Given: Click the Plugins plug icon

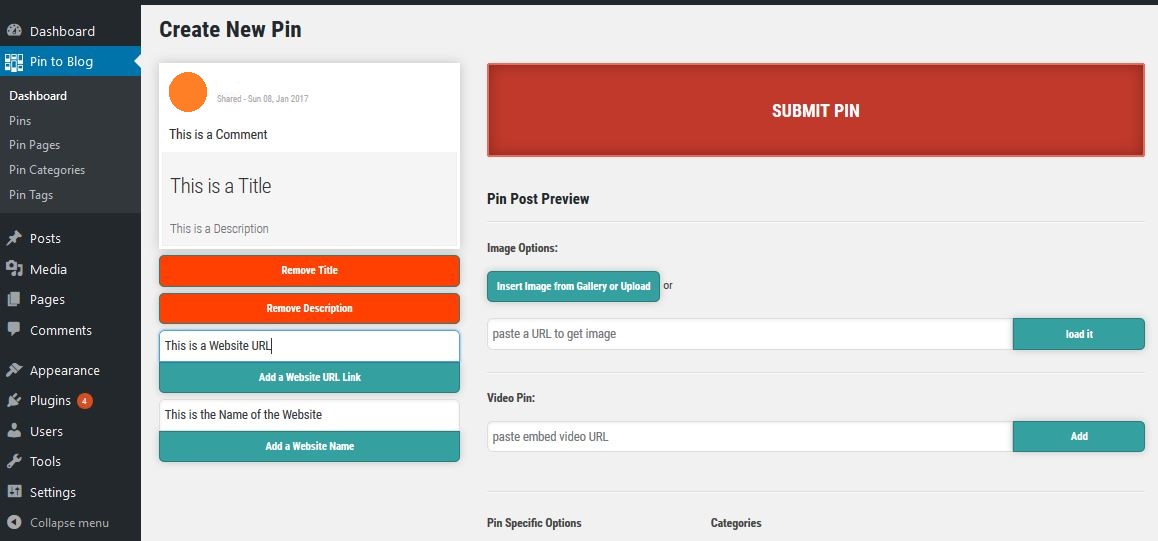Looking at the screenshot, I should coord(14,401).
